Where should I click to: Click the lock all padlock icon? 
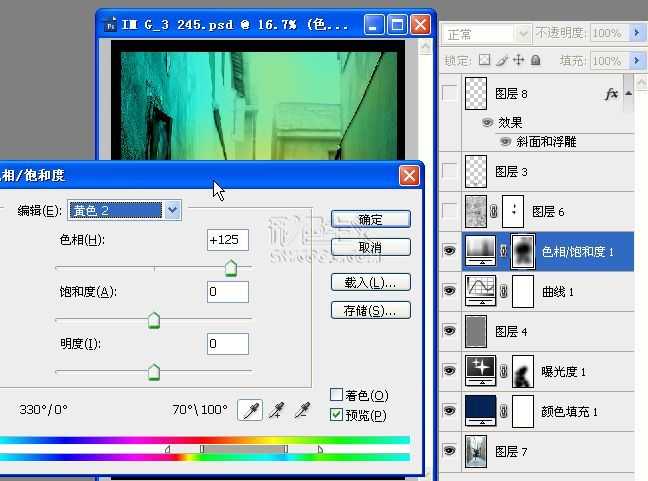click(x=536, y=60)
